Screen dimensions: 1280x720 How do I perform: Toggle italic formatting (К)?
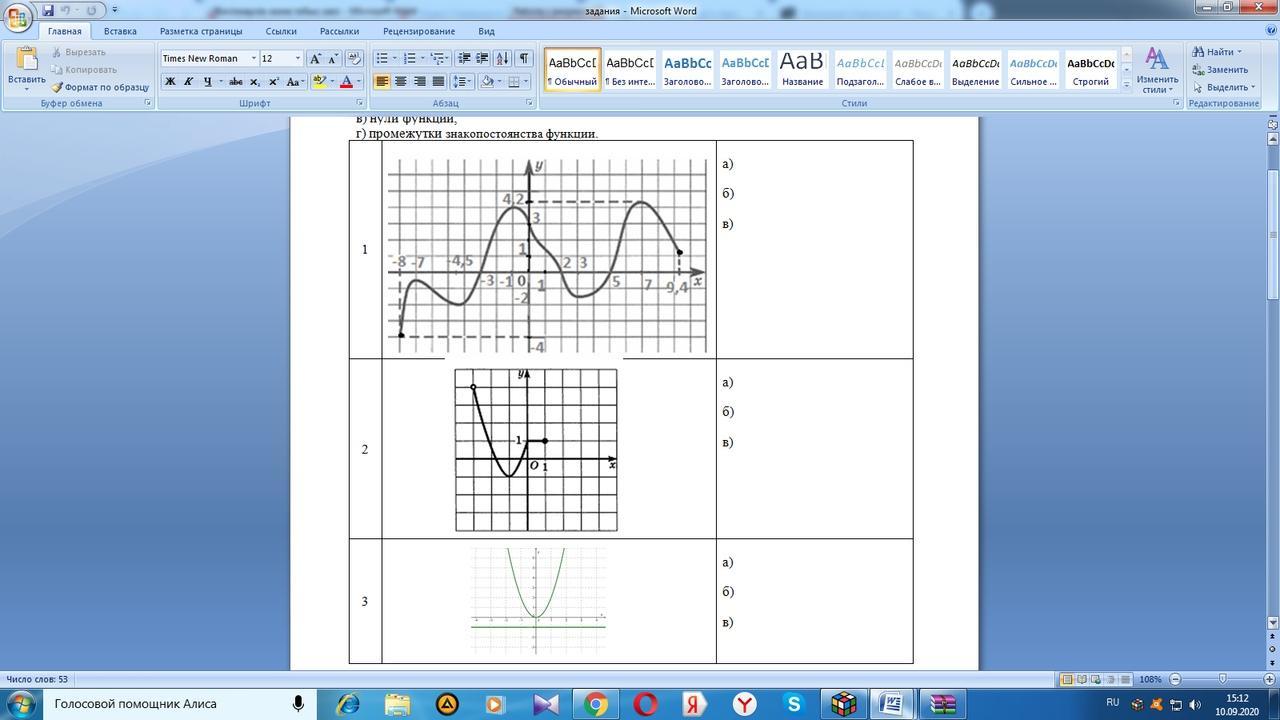point(188,82)
